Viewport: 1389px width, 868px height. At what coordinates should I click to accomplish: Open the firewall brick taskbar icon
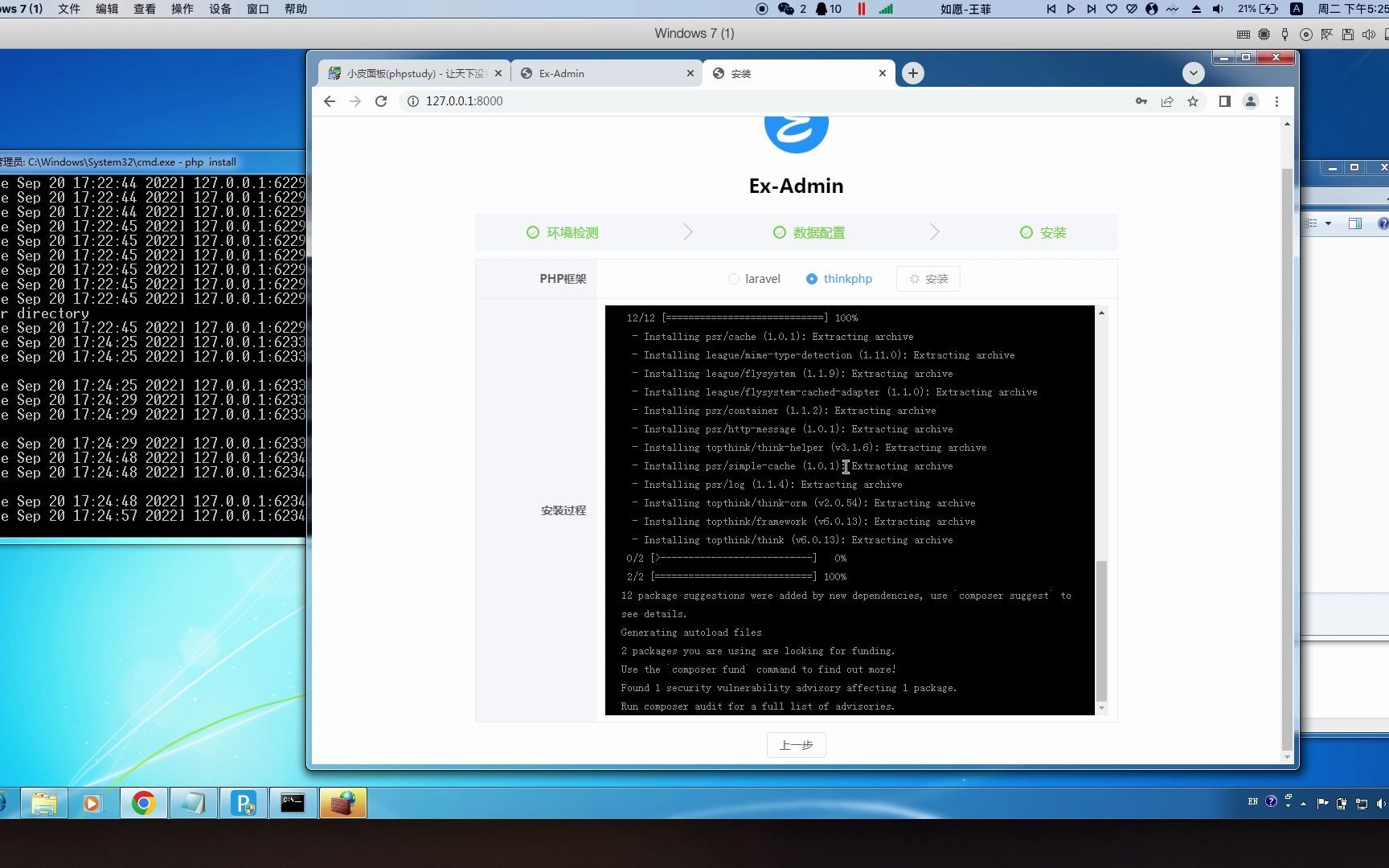(343, 803)
